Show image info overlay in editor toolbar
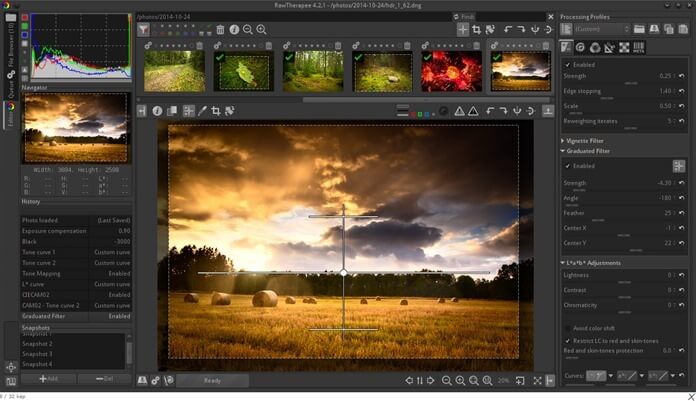696x401 pixels. pos(157,111)
